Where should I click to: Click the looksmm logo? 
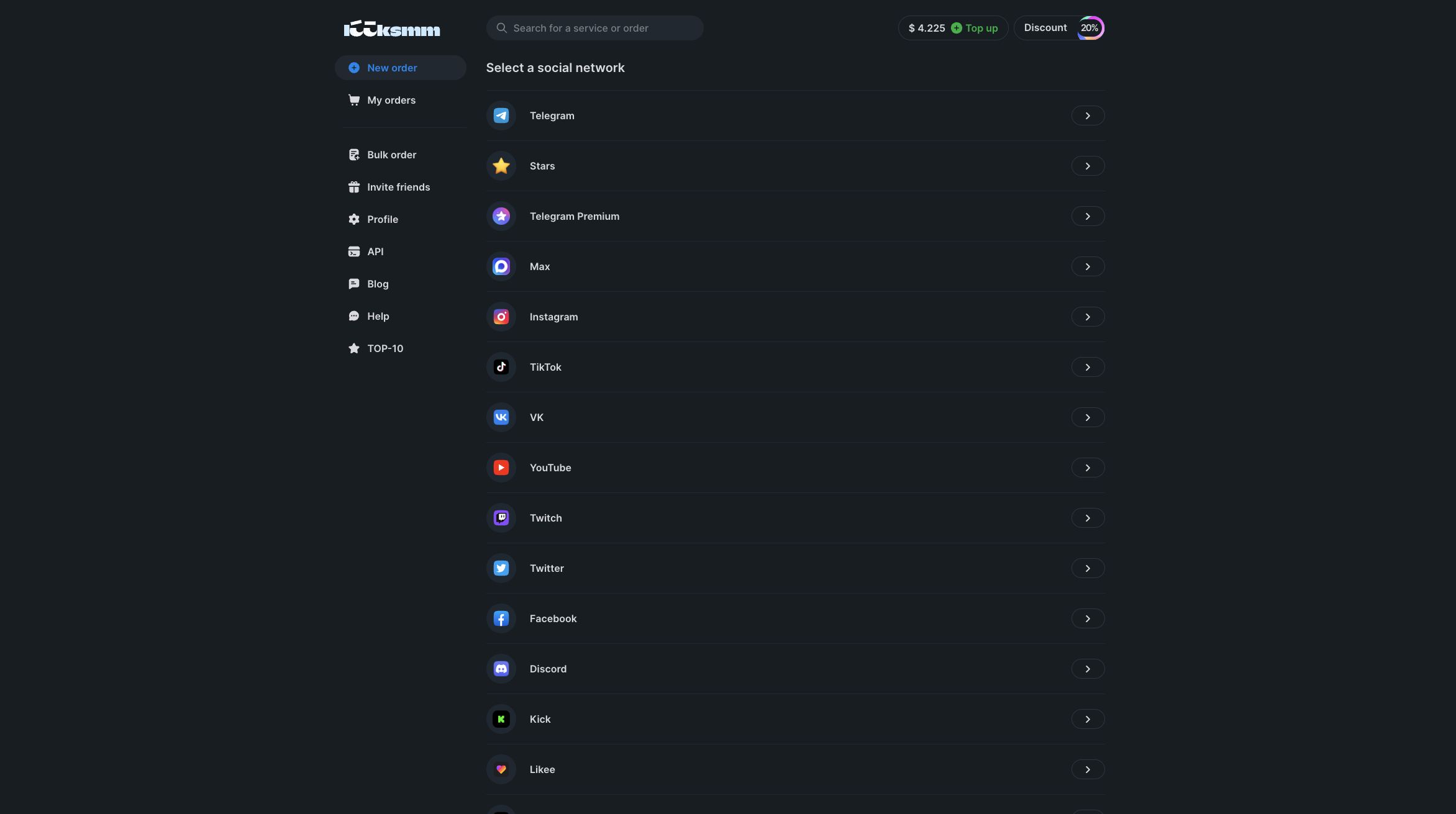pyautogui.click(x=392, y=29)
